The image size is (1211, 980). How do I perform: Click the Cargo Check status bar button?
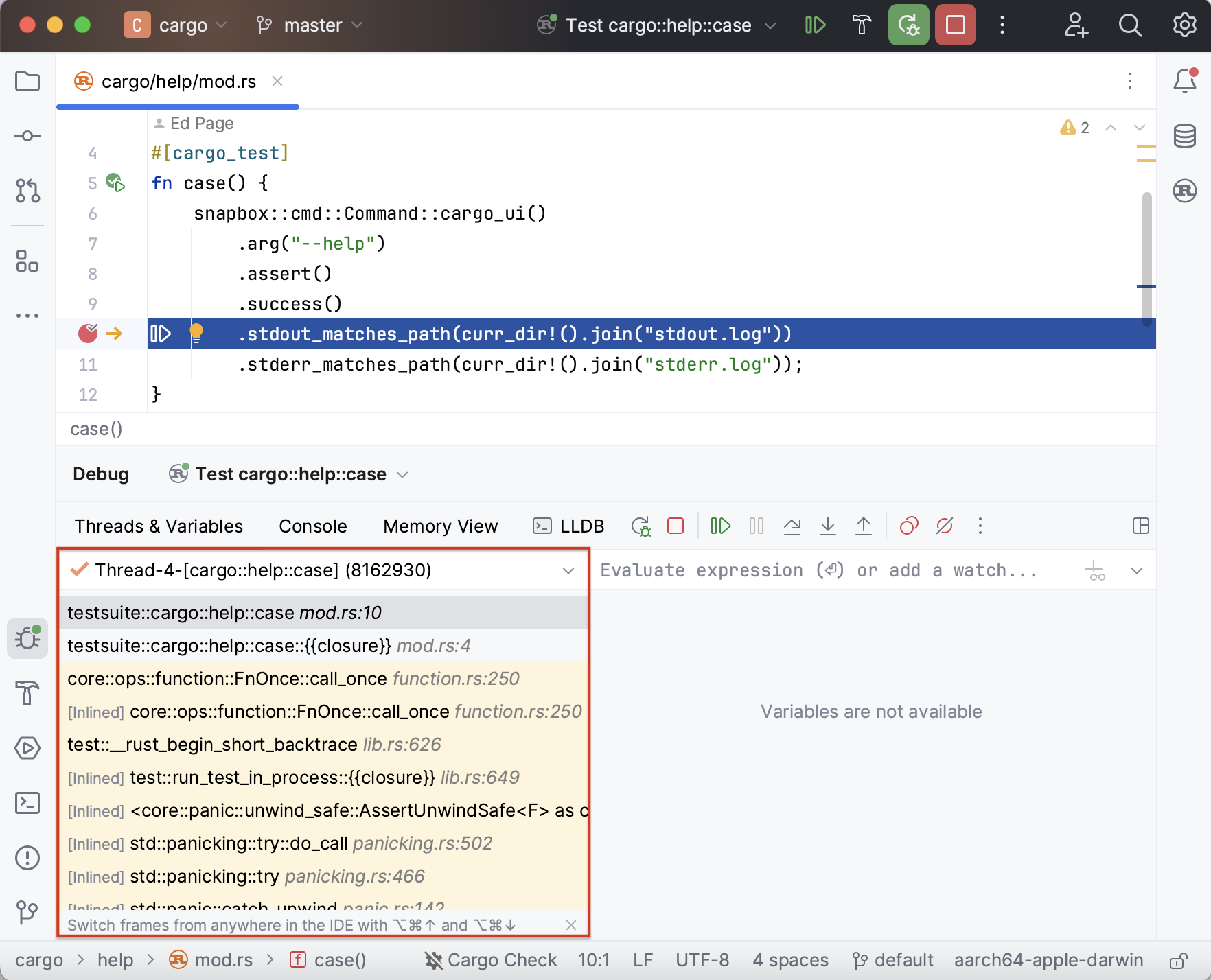[x=491, y=960]
